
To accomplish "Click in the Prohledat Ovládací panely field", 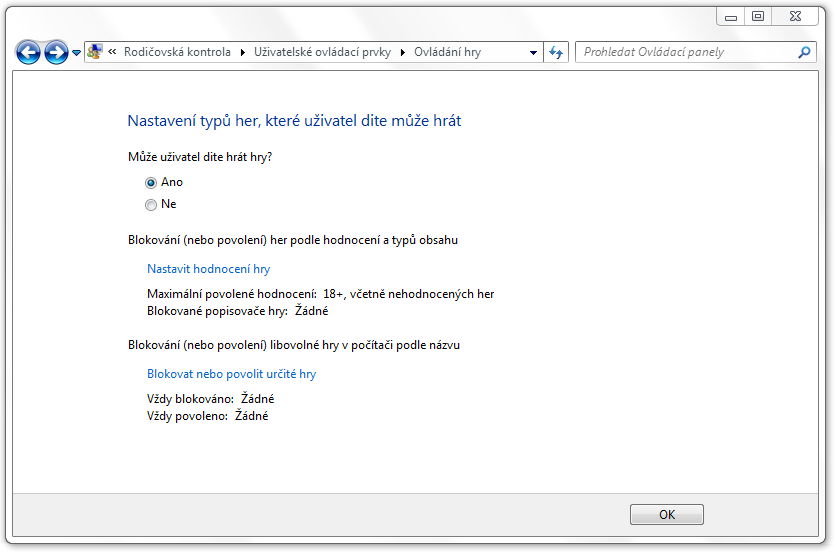I will pyautogui.click(x=686, y=52).
